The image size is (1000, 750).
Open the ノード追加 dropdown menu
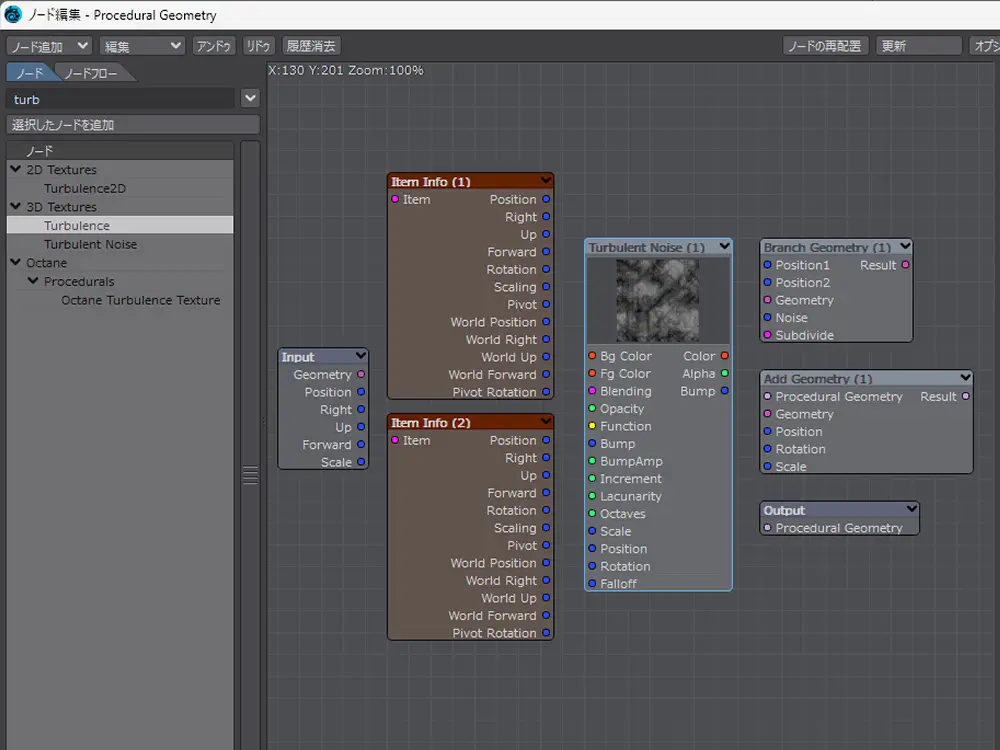(x=49, y=46)
